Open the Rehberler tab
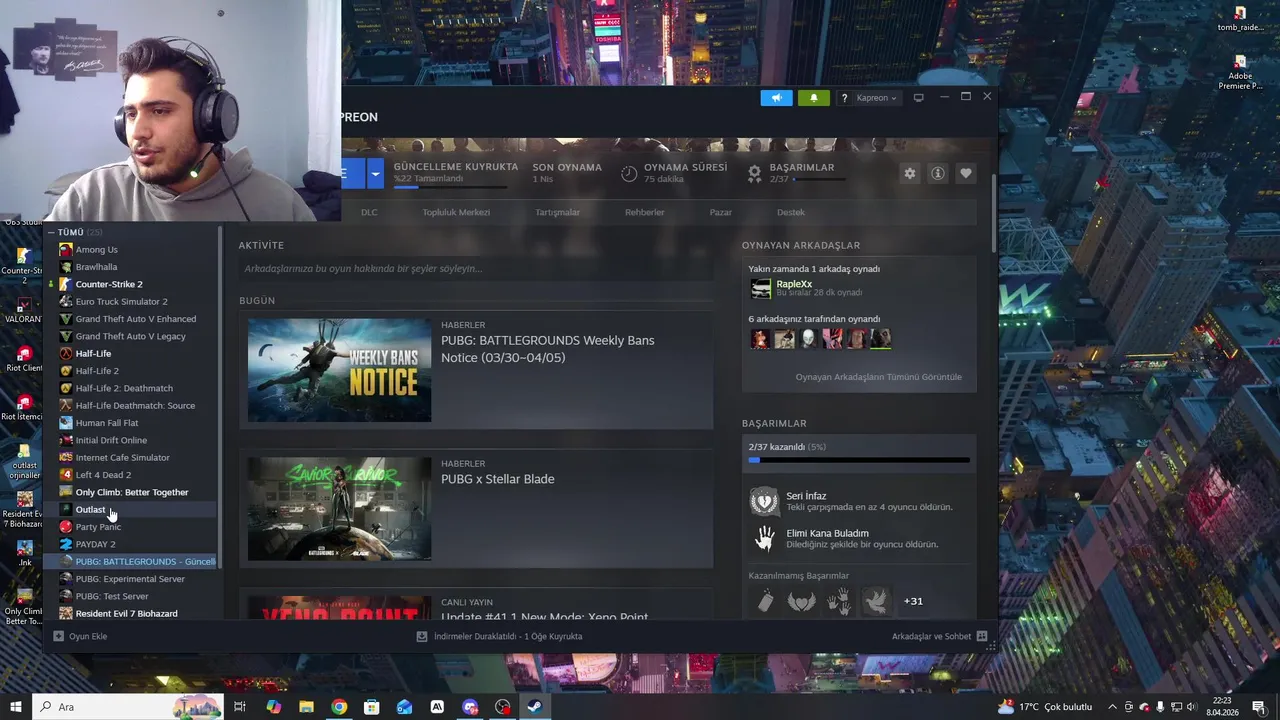Image resolution: width=1280 pixels, height=720 pixels. (x=644, y=212)
